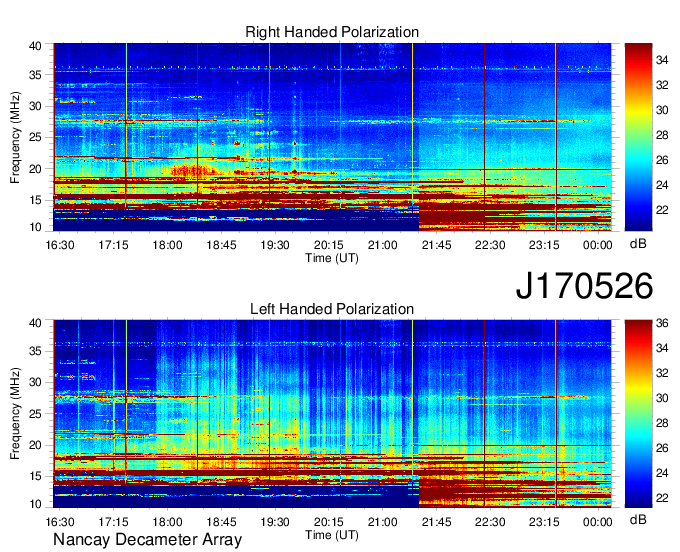Click Time (UT) label under Left Handed plot
The image size is (680, 552).
pyautogui.click(x=332, y=535)
